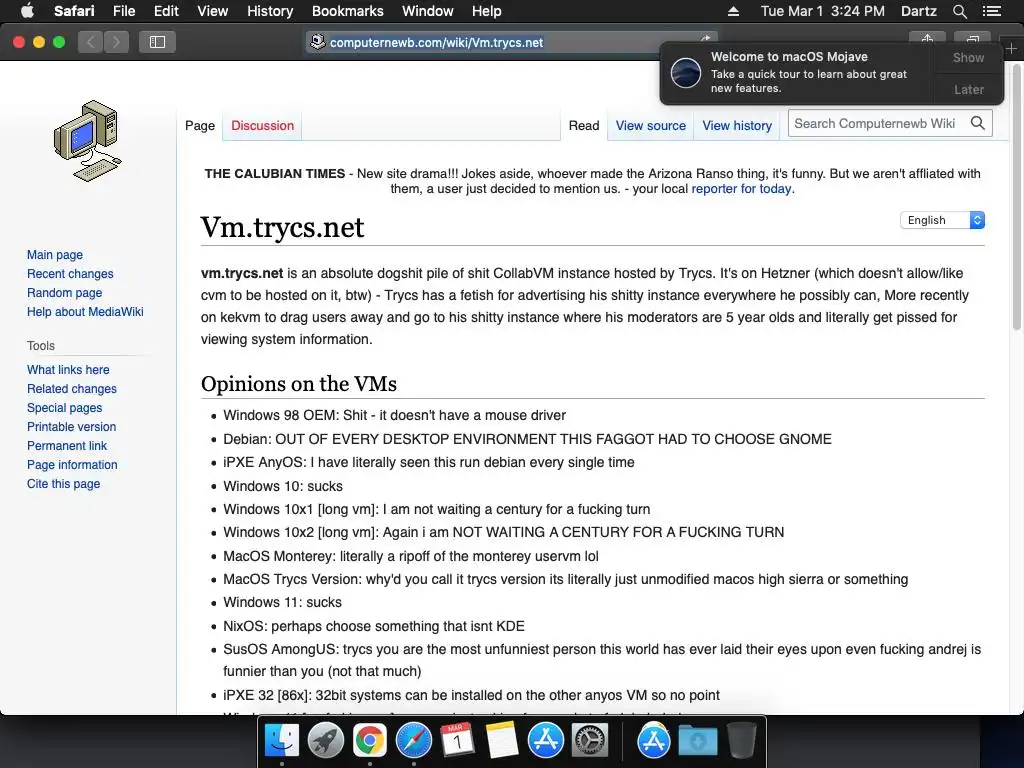Viewport: 1024px width, 768px height.
Task: Click 'THE CALUBIAN TIMES' banner text
Action: point(274,174)
